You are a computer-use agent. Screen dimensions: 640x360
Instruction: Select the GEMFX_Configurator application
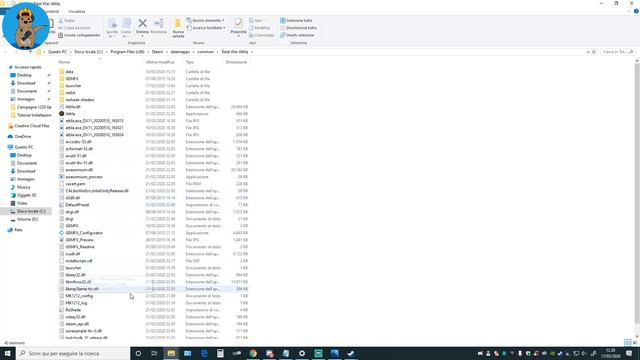click(81, 233)
